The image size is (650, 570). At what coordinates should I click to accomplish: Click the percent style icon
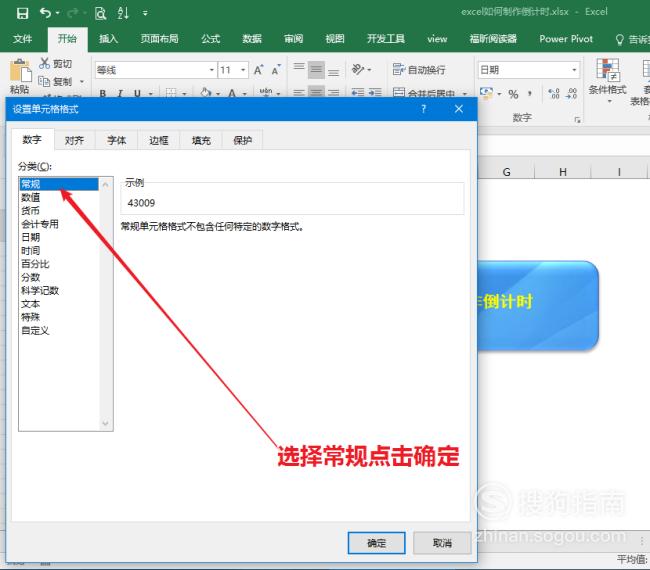513,94
